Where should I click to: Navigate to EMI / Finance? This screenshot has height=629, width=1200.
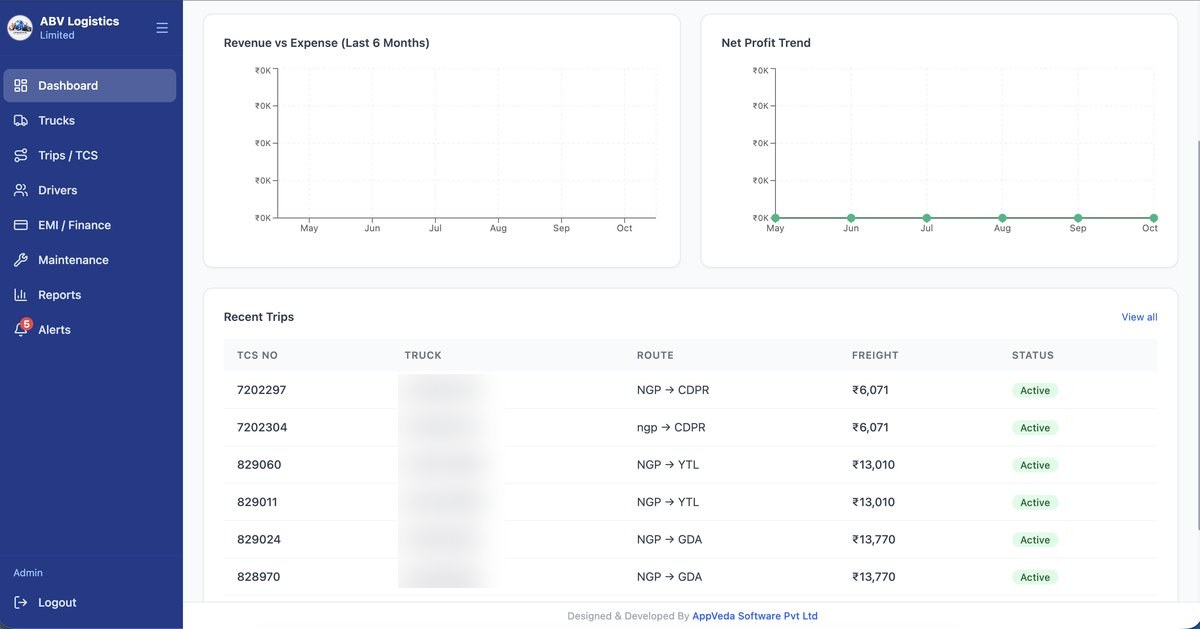pyautogui.click(x=90, y=225)
